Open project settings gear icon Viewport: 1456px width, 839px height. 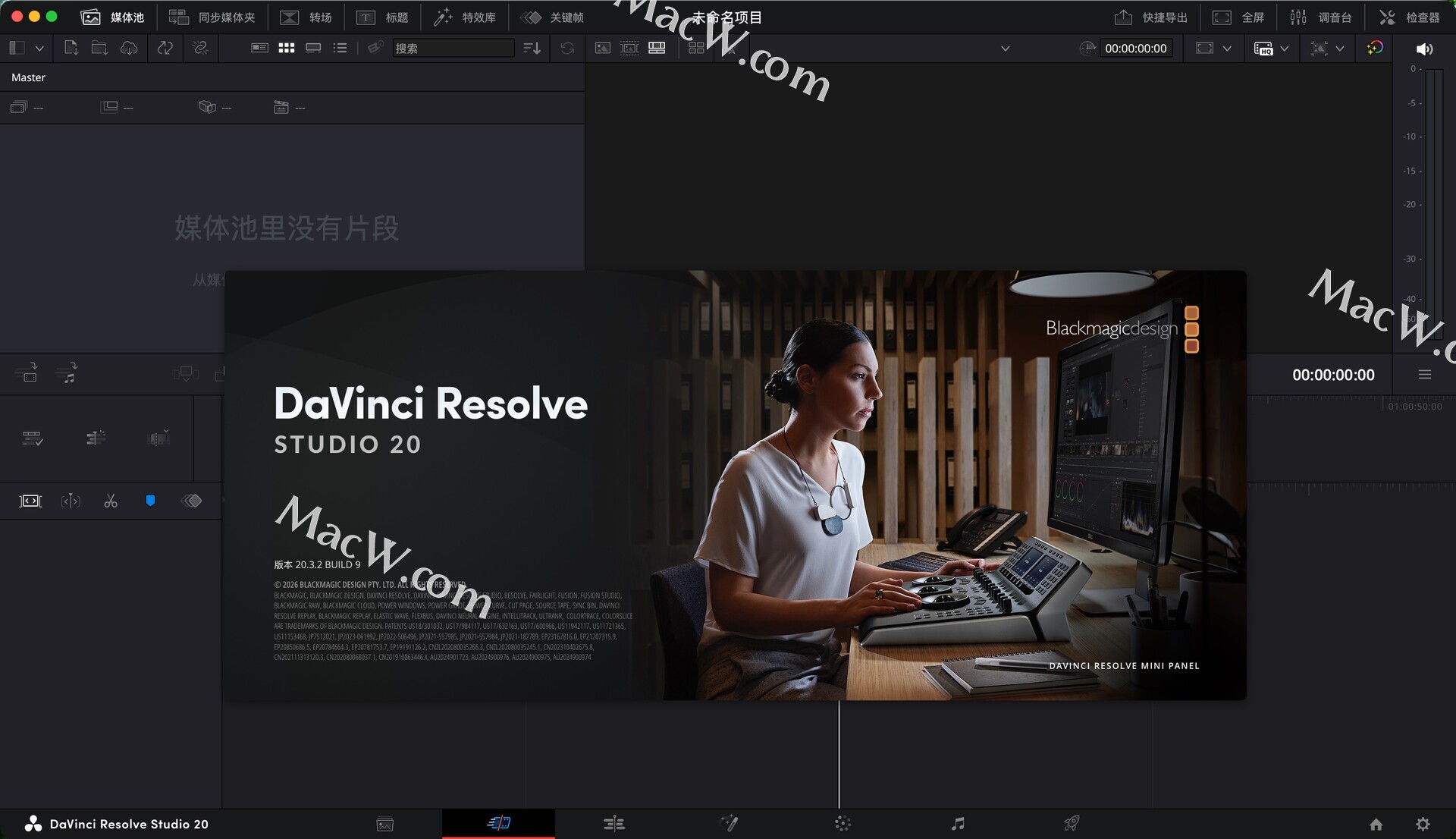pyautogui.click(x=1423, y=824)
